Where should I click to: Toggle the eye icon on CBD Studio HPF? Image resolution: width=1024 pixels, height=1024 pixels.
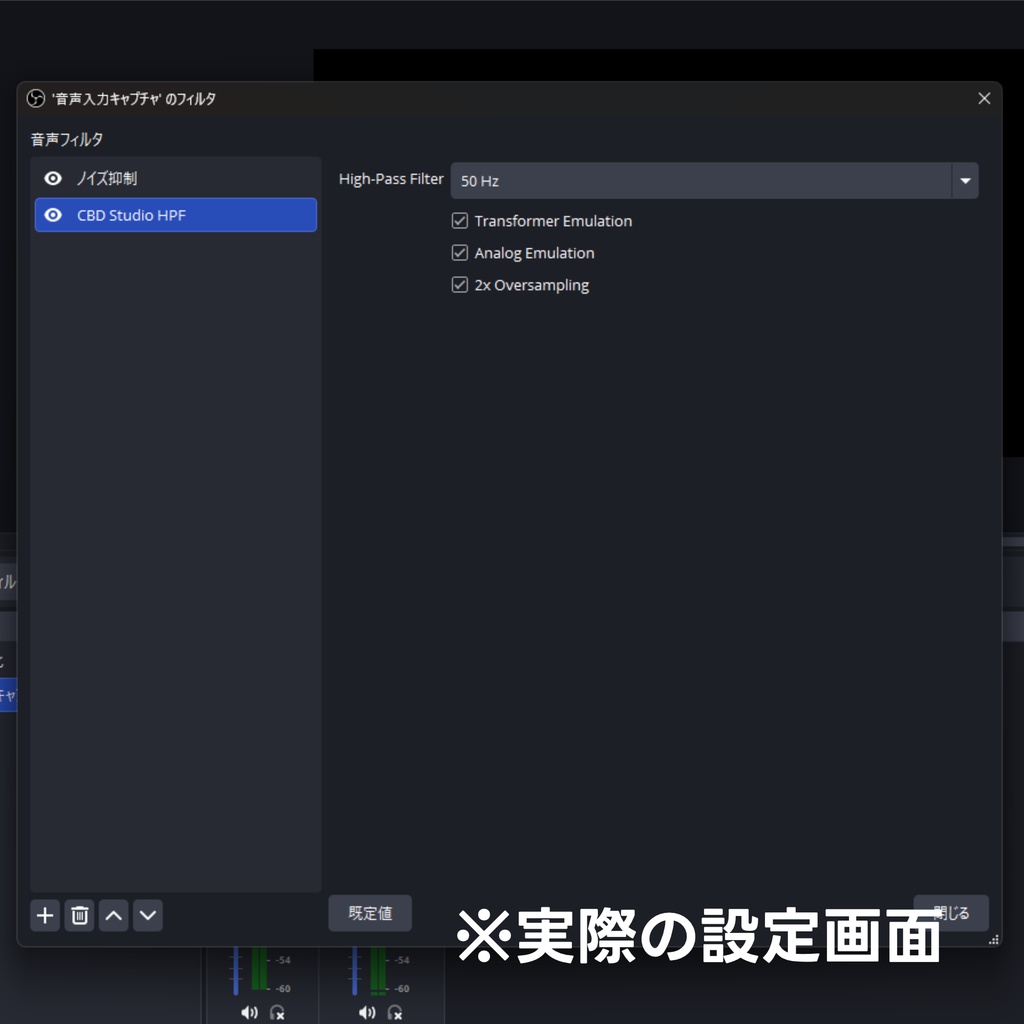click(x=53, y=215)
